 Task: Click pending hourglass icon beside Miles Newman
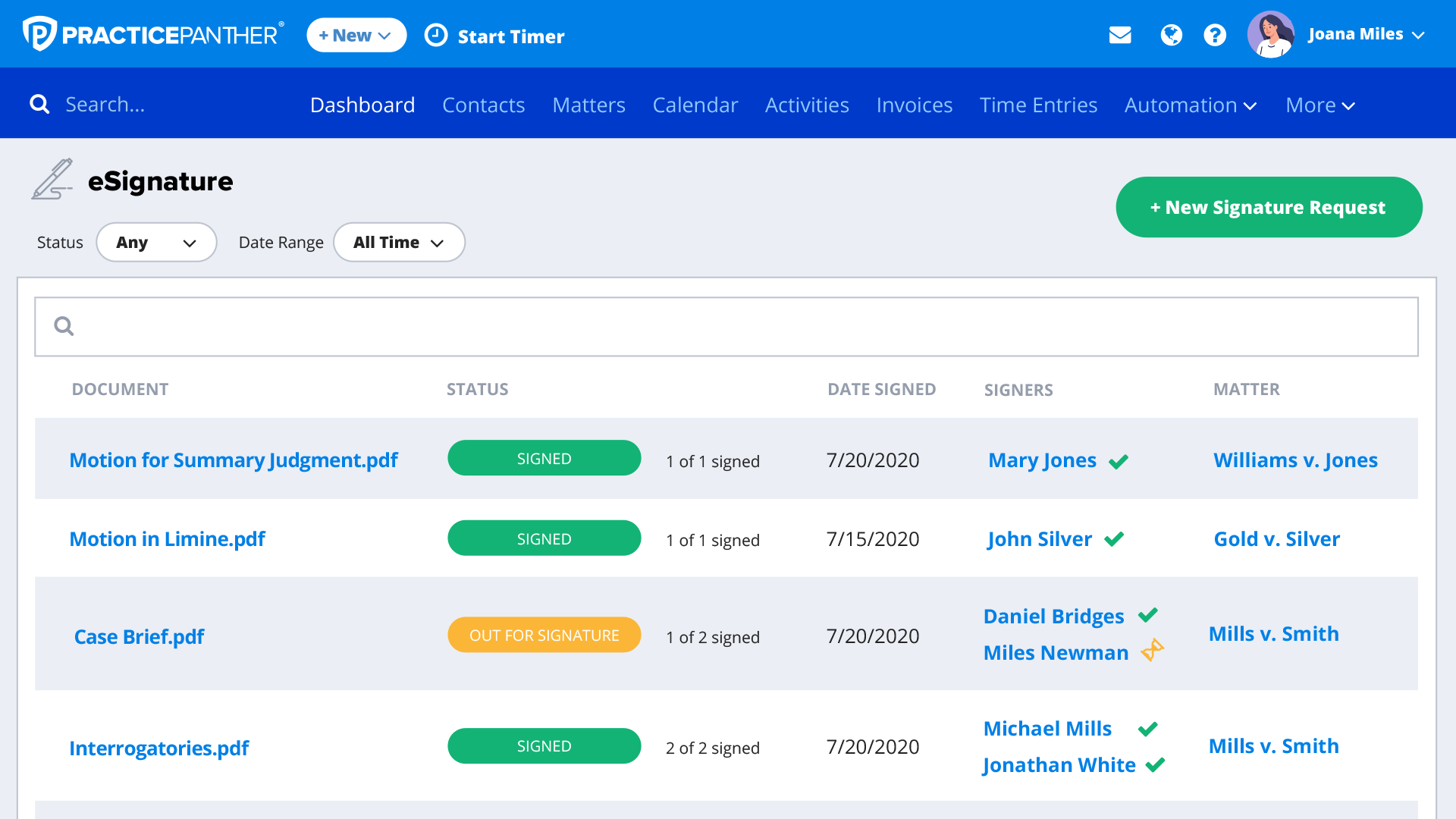point(1153,651)
